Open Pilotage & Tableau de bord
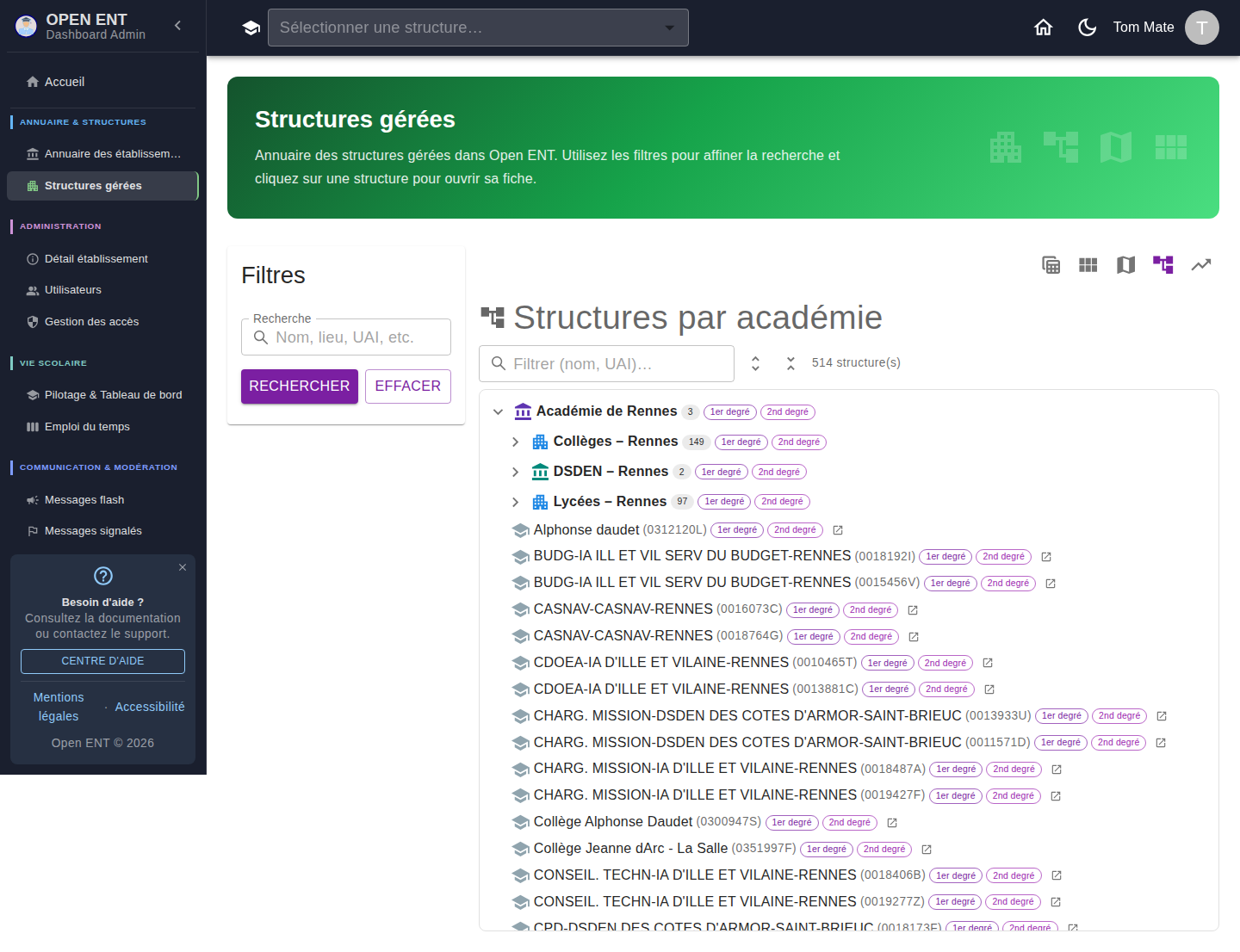This screenshot has height=952, width=1240. (102, 395)
